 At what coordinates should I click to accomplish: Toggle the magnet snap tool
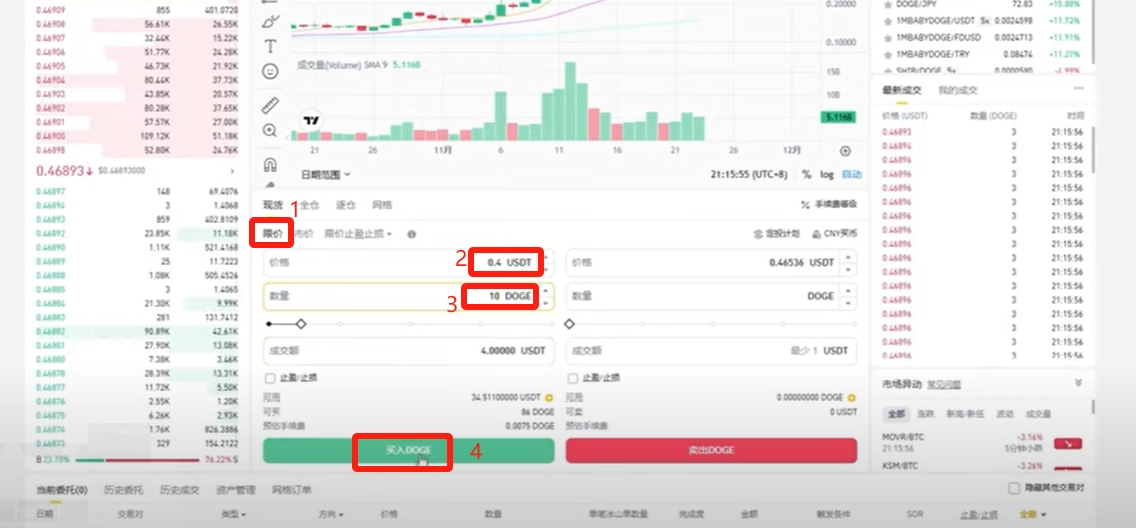point(270,164)
